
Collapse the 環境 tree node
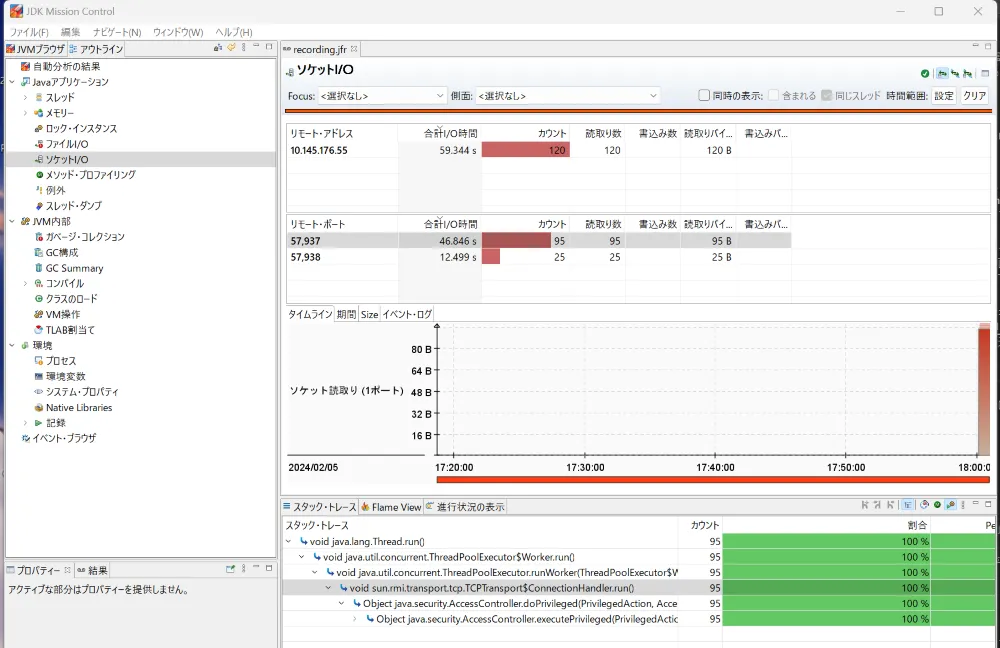(12, 345)
